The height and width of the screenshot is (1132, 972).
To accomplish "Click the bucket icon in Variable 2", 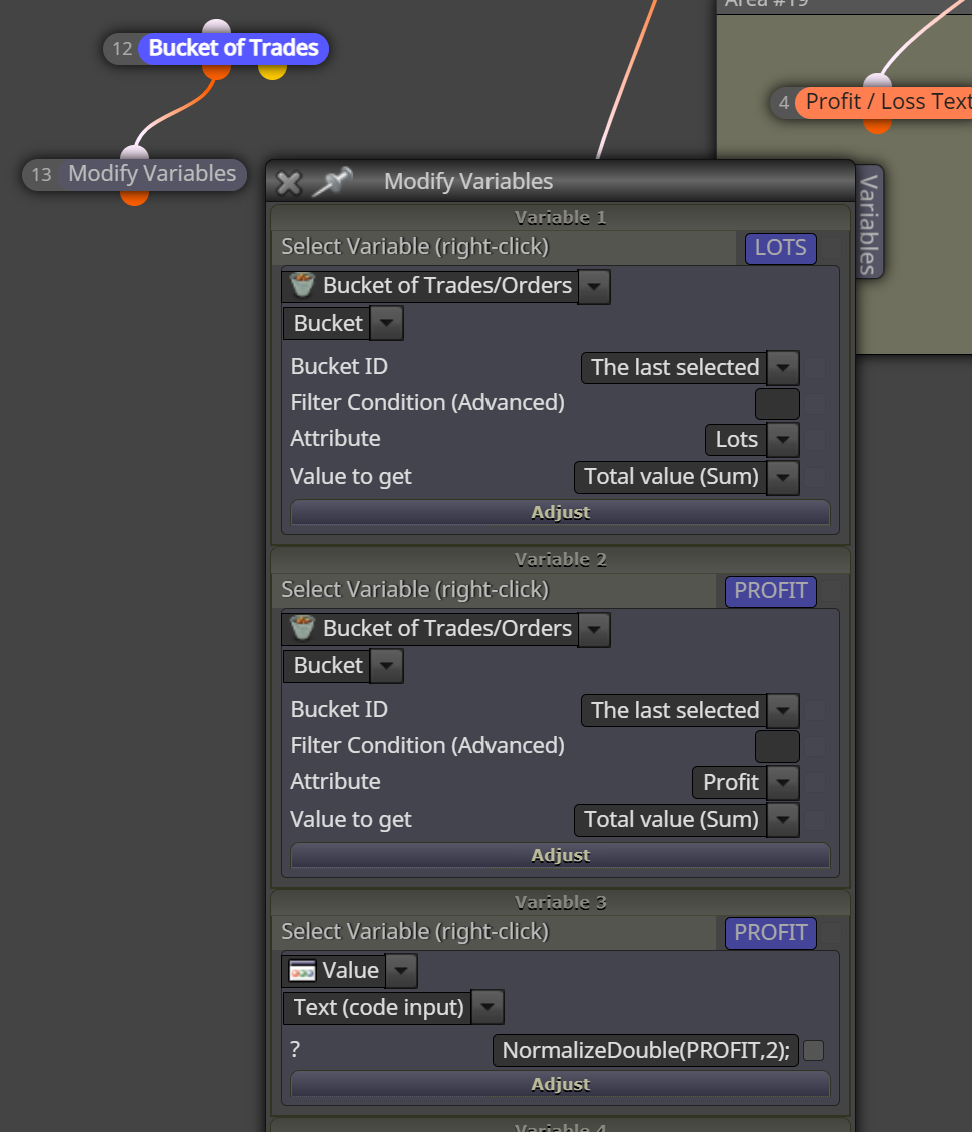I will 303,628.
